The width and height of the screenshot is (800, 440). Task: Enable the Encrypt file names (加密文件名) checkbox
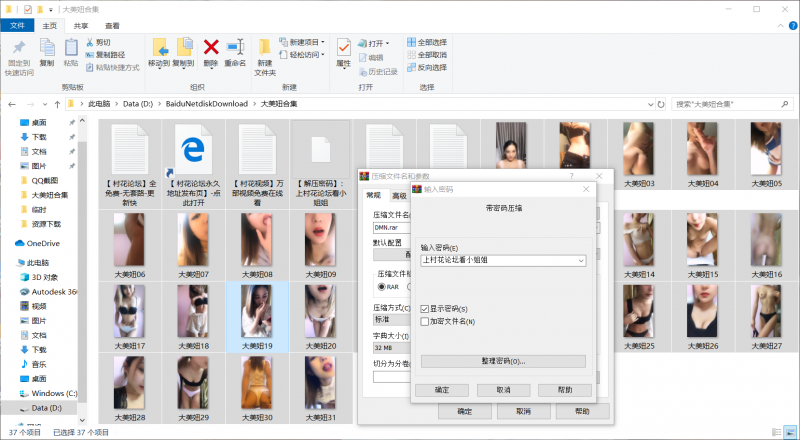[424, 321]
